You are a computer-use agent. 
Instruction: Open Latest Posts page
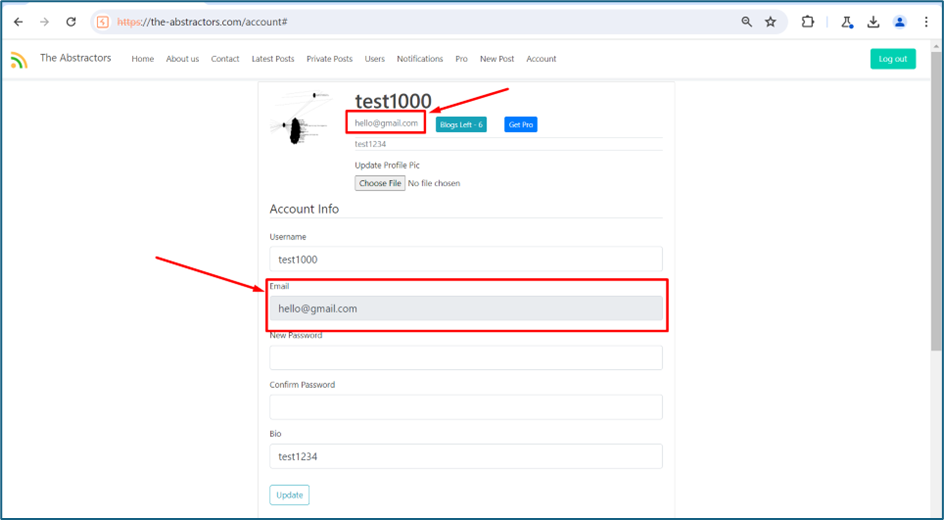273,59
